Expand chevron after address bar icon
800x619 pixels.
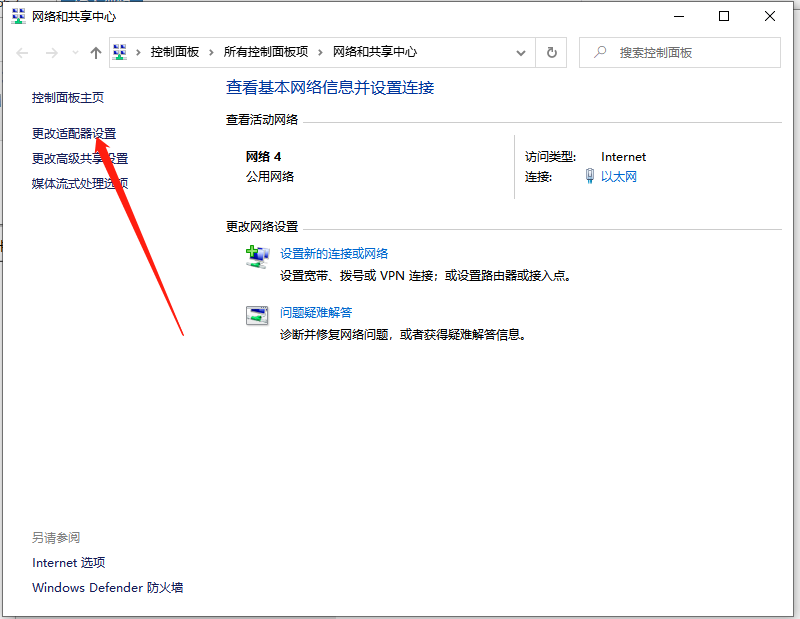(x=138, y=52)
